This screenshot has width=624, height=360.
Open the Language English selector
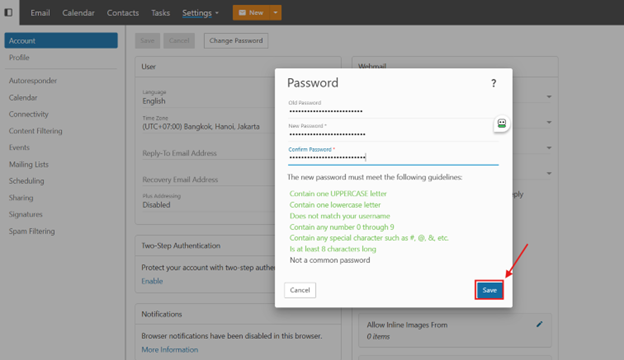pyautogui.click(x=209, y=97)
